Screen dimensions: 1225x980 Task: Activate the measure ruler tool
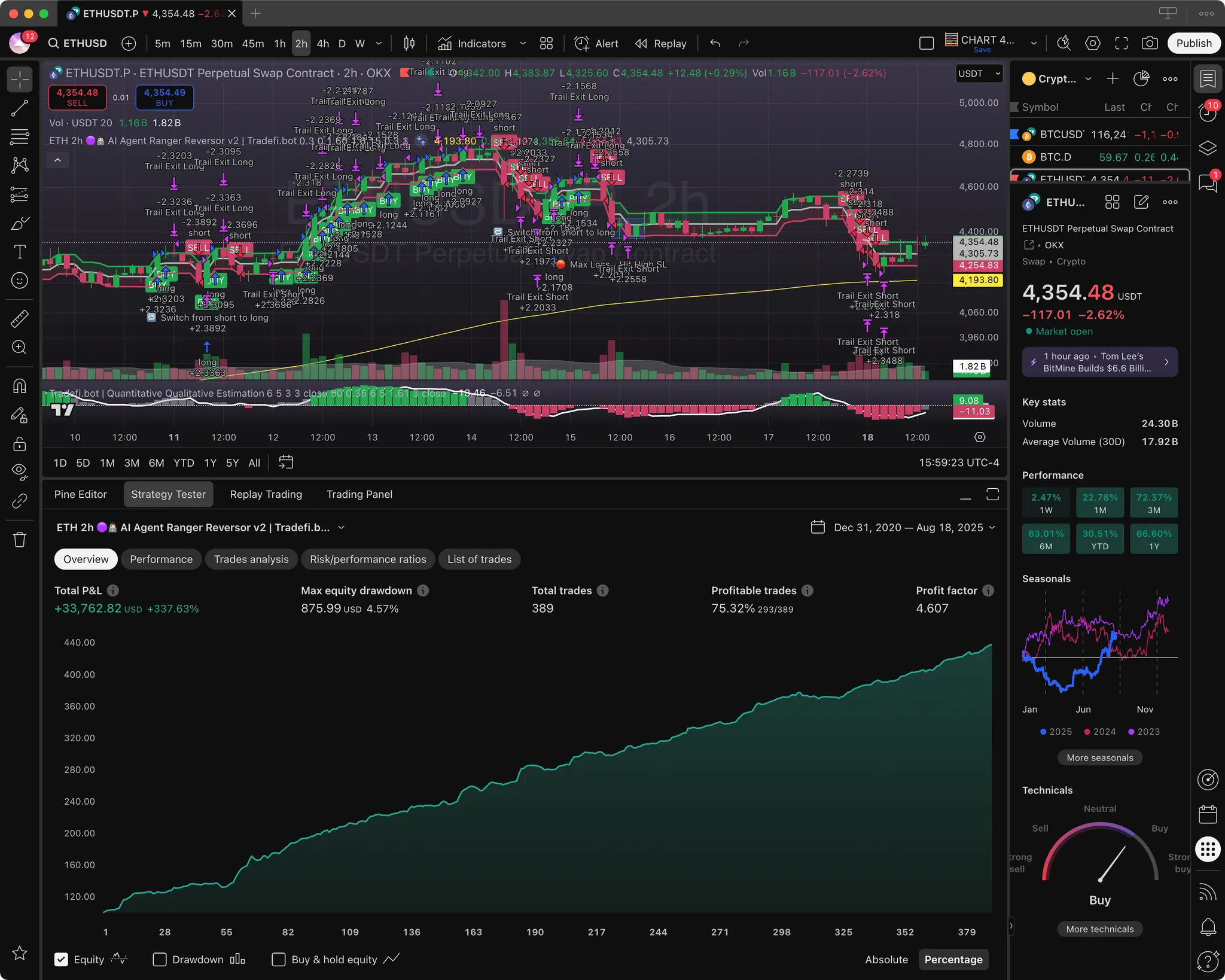pos(20,318)
